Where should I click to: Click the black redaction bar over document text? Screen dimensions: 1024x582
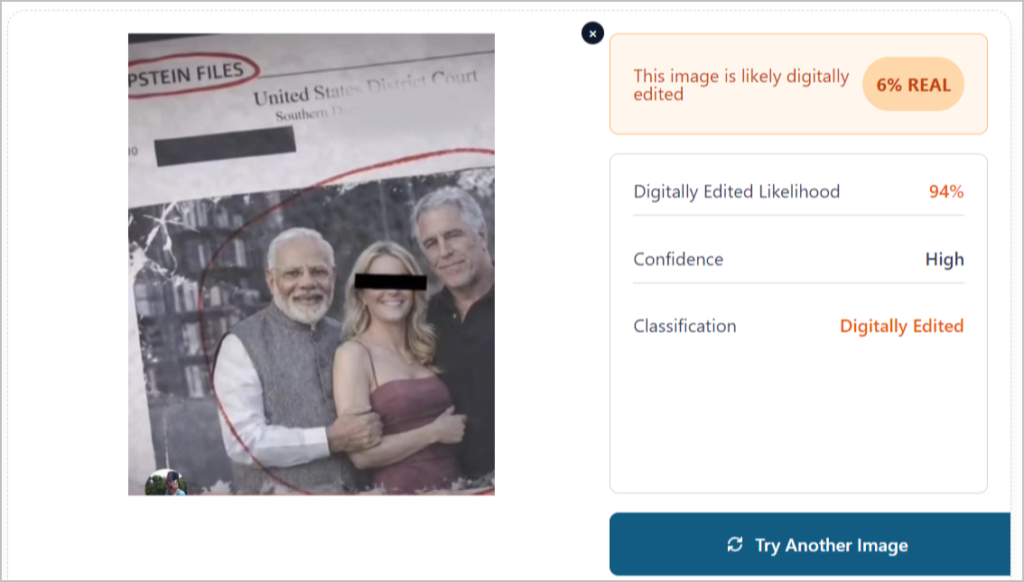point(225,145)
